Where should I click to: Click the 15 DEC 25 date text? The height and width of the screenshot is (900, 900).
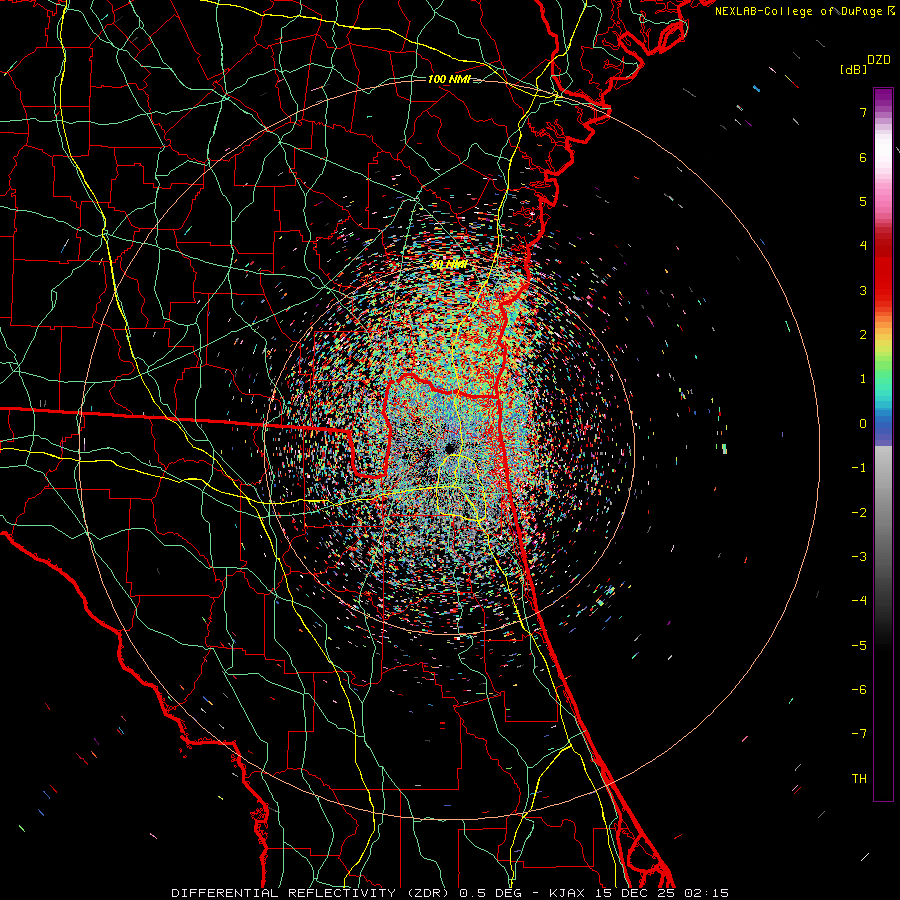(637, 893)
